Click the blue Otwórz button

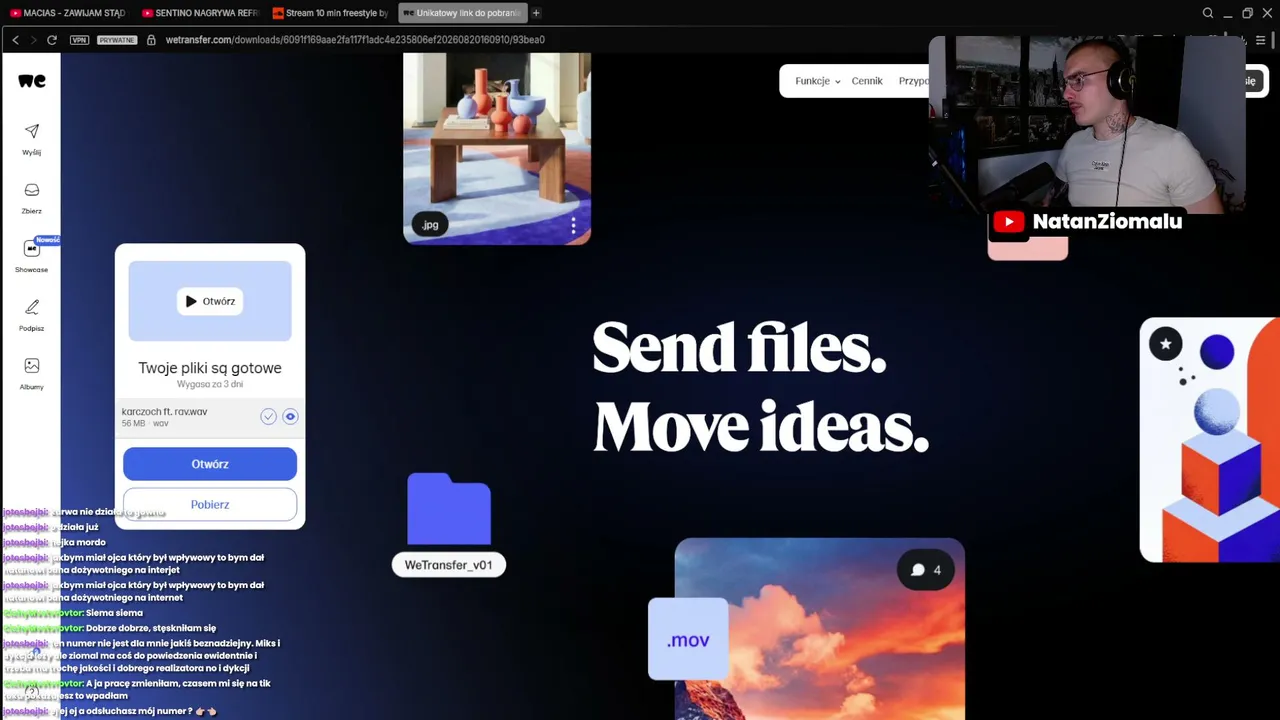coord(210,464)
